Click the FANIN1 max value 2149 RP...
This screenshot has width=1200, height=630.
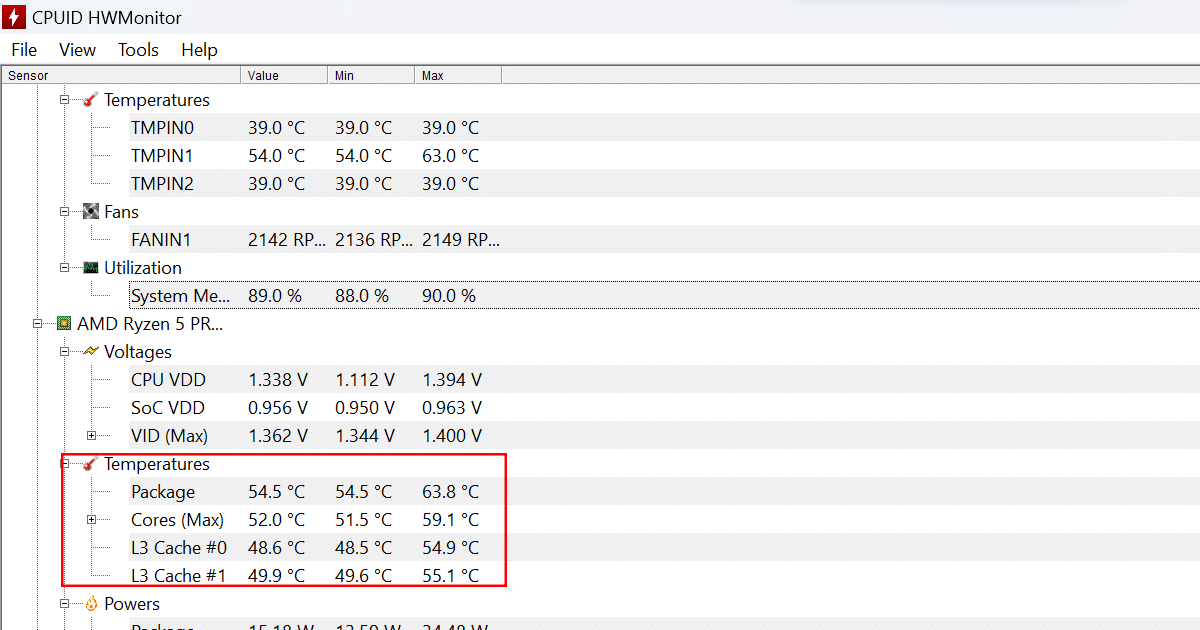click(x=461, y=240)
